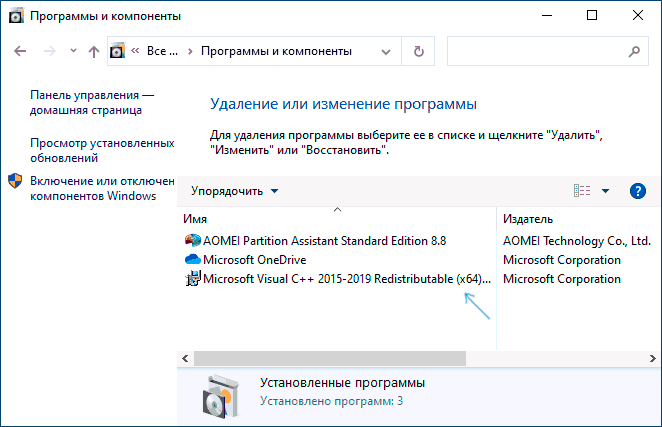Select the 'Все ...' breadcrumb segment
This screenshot has width=662, height=427.
162,51
